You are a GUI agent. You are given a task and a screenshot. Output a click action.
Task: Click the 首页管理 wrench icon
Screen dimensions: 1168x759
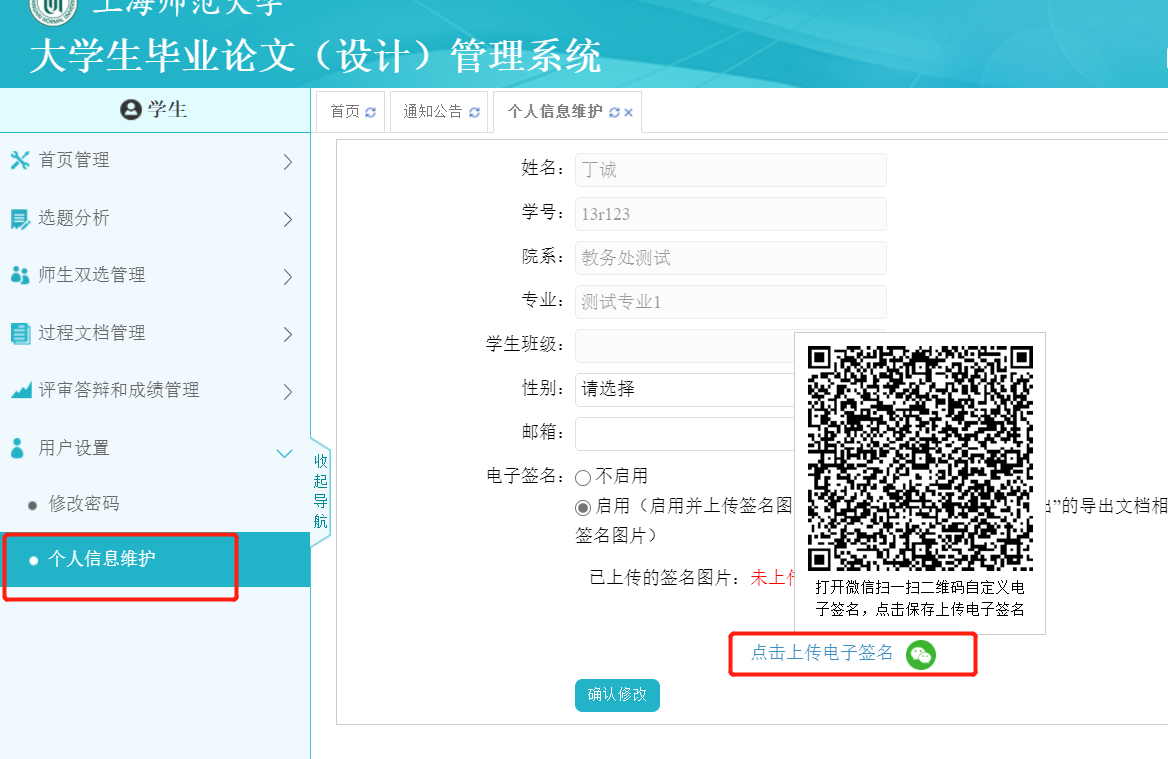tap(20, 161)
